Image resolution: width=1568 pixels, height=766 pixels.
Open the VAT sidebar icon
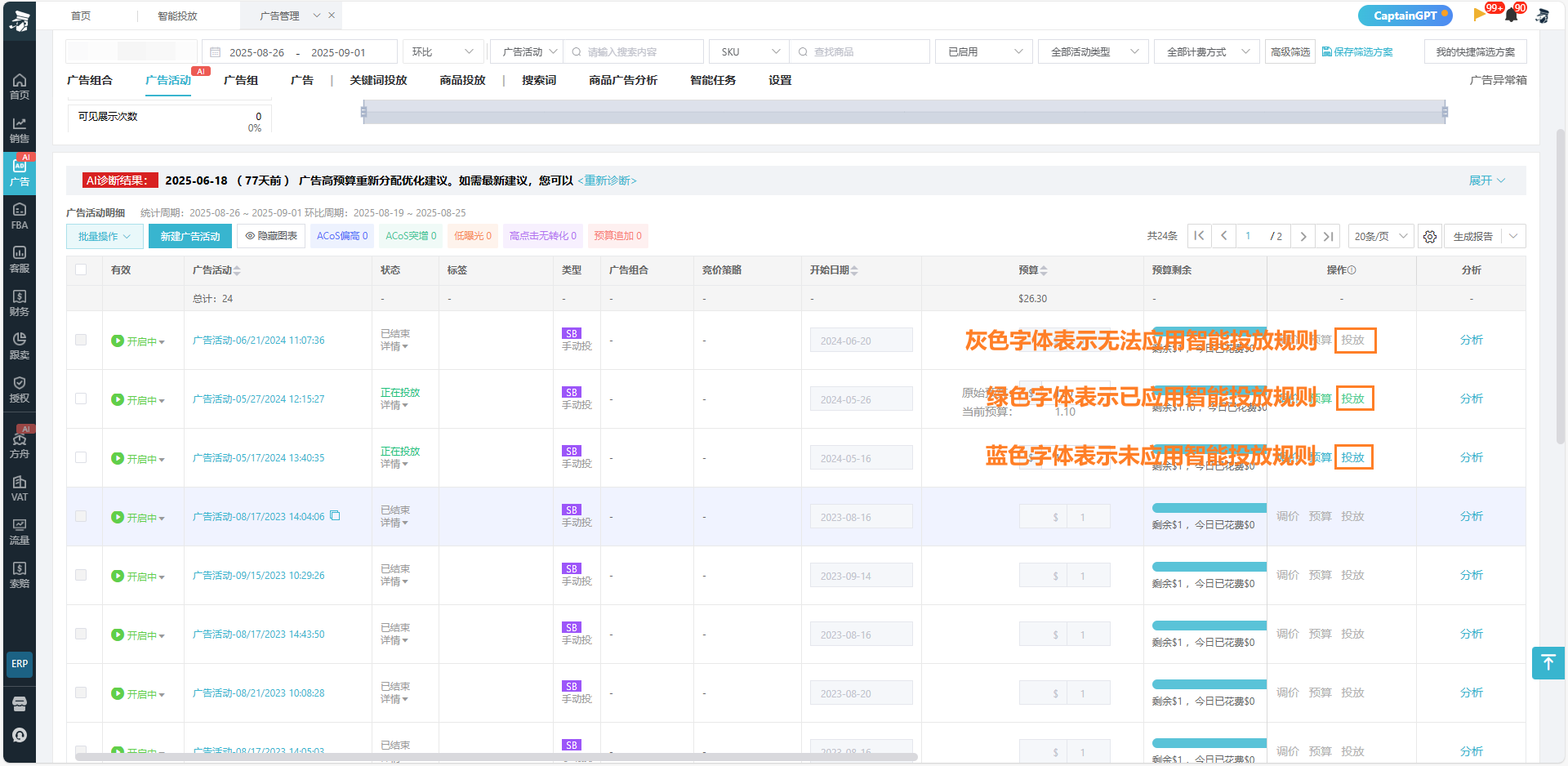tap(20, 488)
